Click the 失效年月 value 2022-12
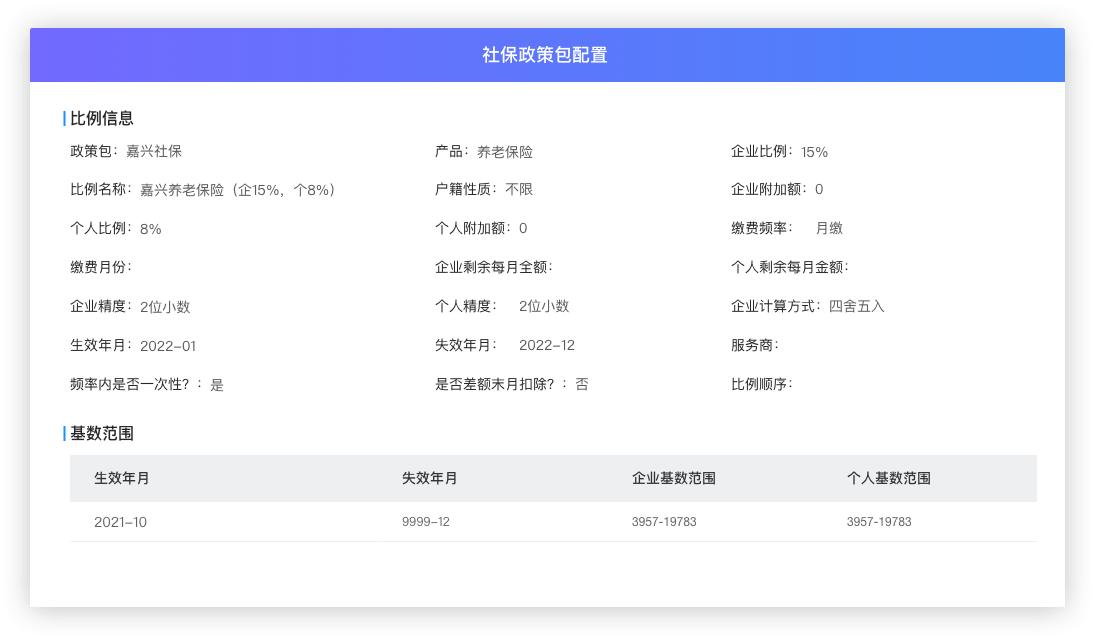 point(546,345)
